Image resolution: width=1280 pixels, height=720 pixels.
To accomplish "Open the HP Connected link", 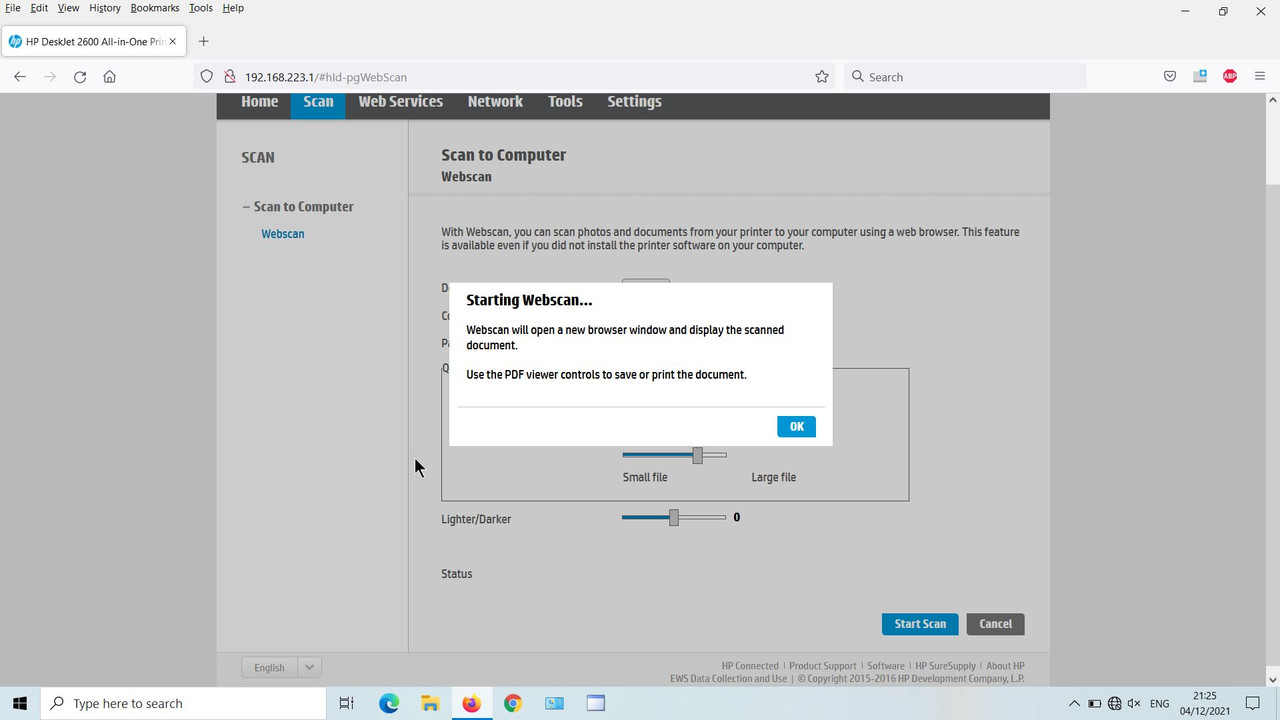I will click(750, 666).
